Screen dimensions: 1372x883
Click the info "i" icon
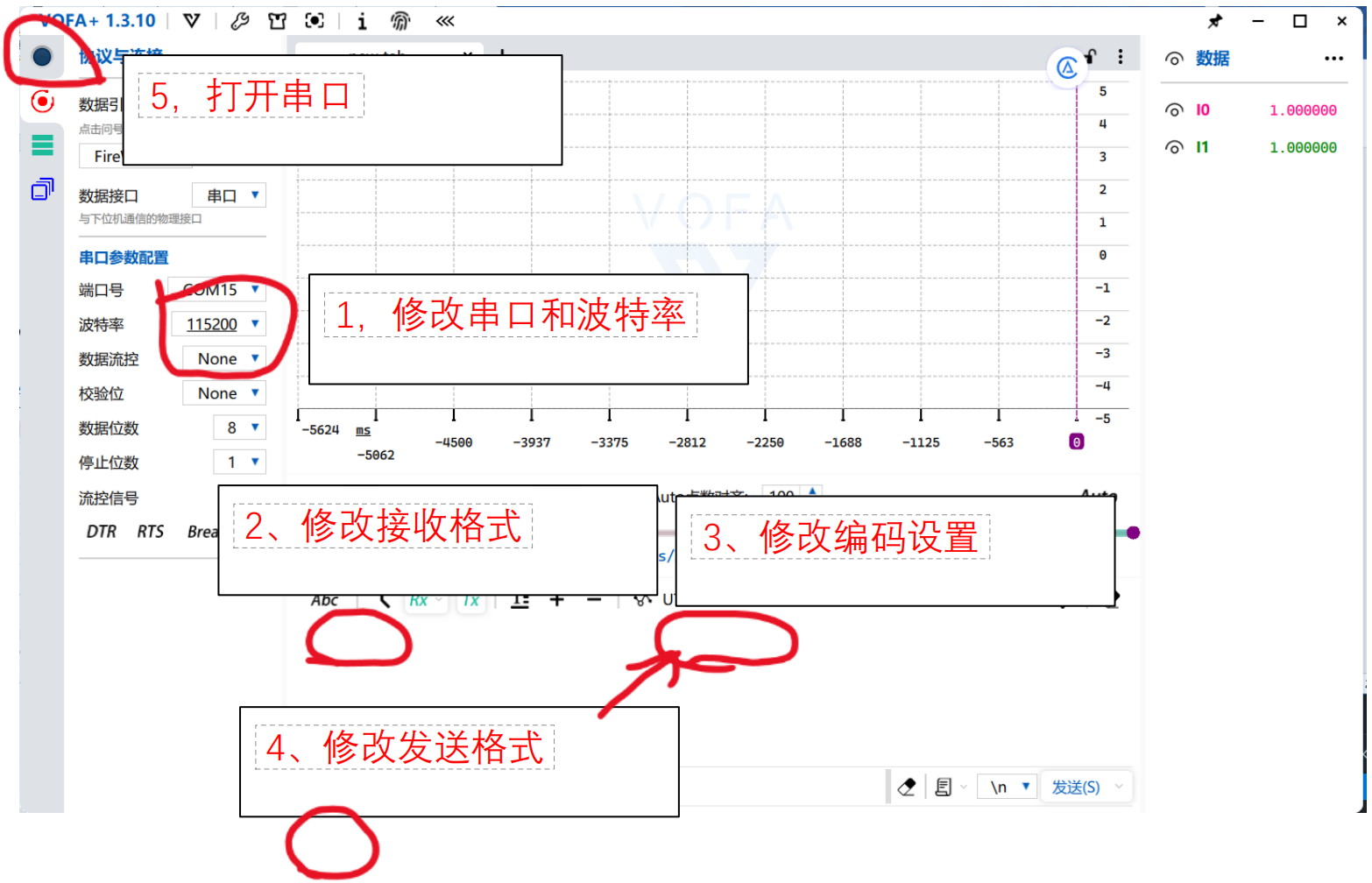pyautogui.click(x=362, y=21)
